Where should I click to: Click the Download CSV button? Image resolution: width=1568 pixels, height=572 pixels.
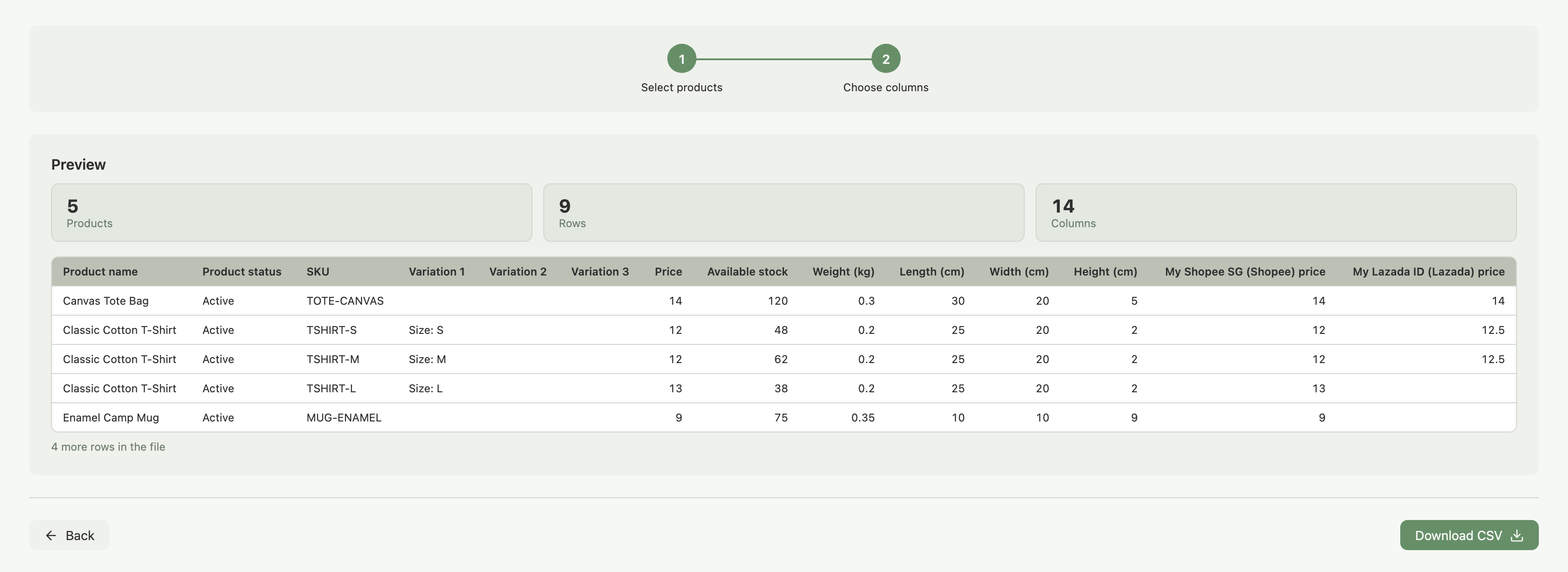(x=1469, y=536)
